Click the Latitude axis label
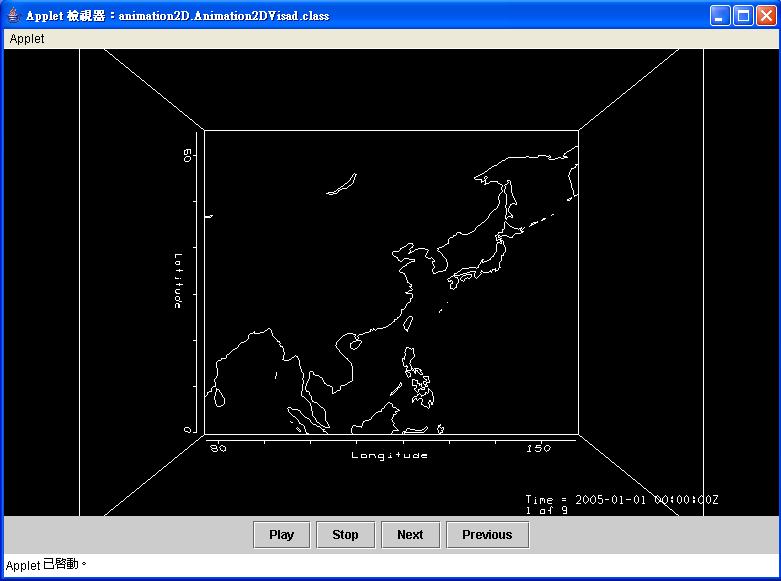The width and height of the screenshot is (781, 581). point(177,280)
